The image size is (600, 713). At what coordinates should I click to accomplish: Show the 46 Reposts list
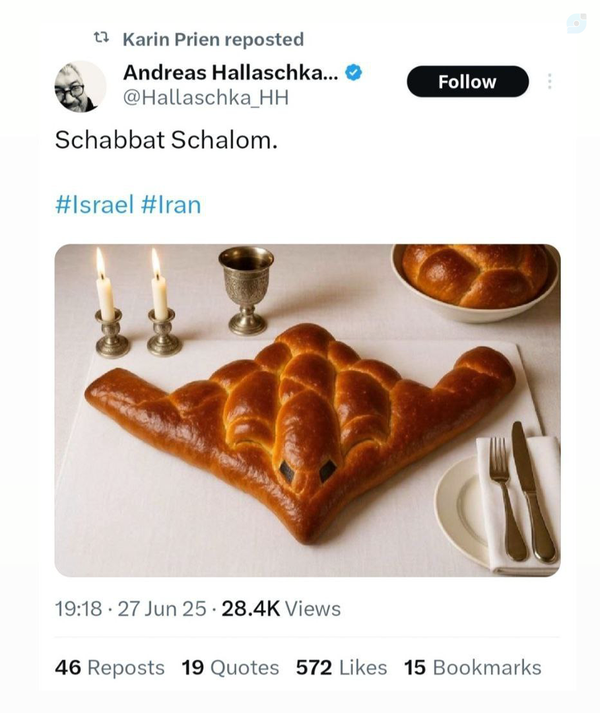pyautogui.click(x=109, y=668)
